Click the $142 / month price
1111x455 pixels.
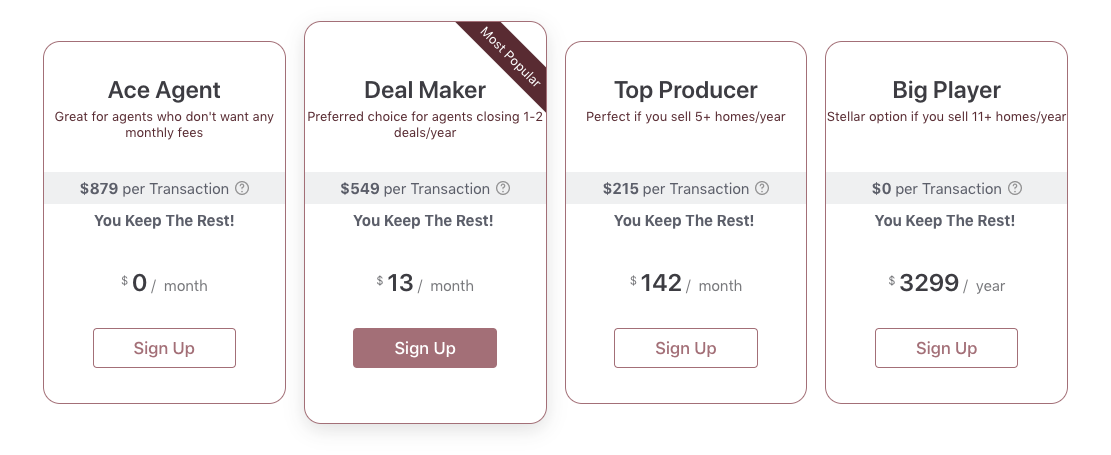click(x=686, y=284)
